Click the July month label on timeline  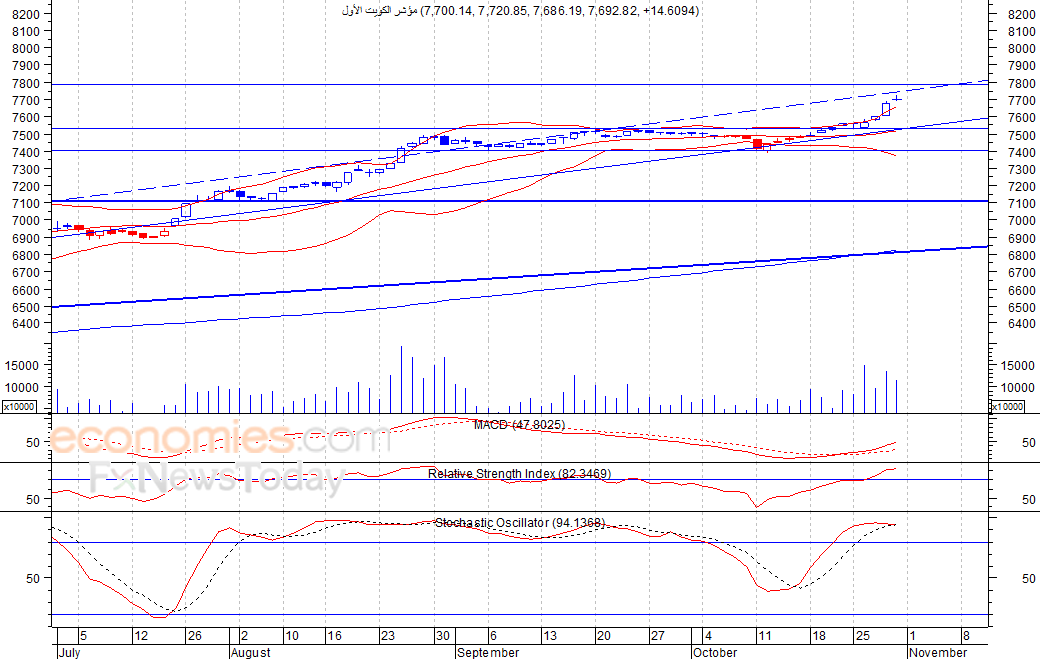[69, 652]
